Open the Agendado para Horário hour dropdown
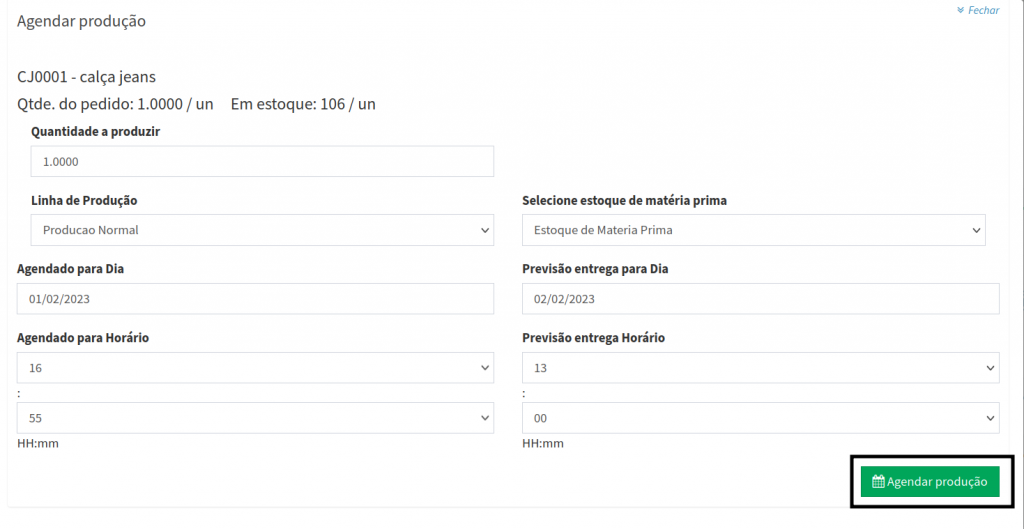1024x529 pixels. pyautogui.click(x=255, y=368)
